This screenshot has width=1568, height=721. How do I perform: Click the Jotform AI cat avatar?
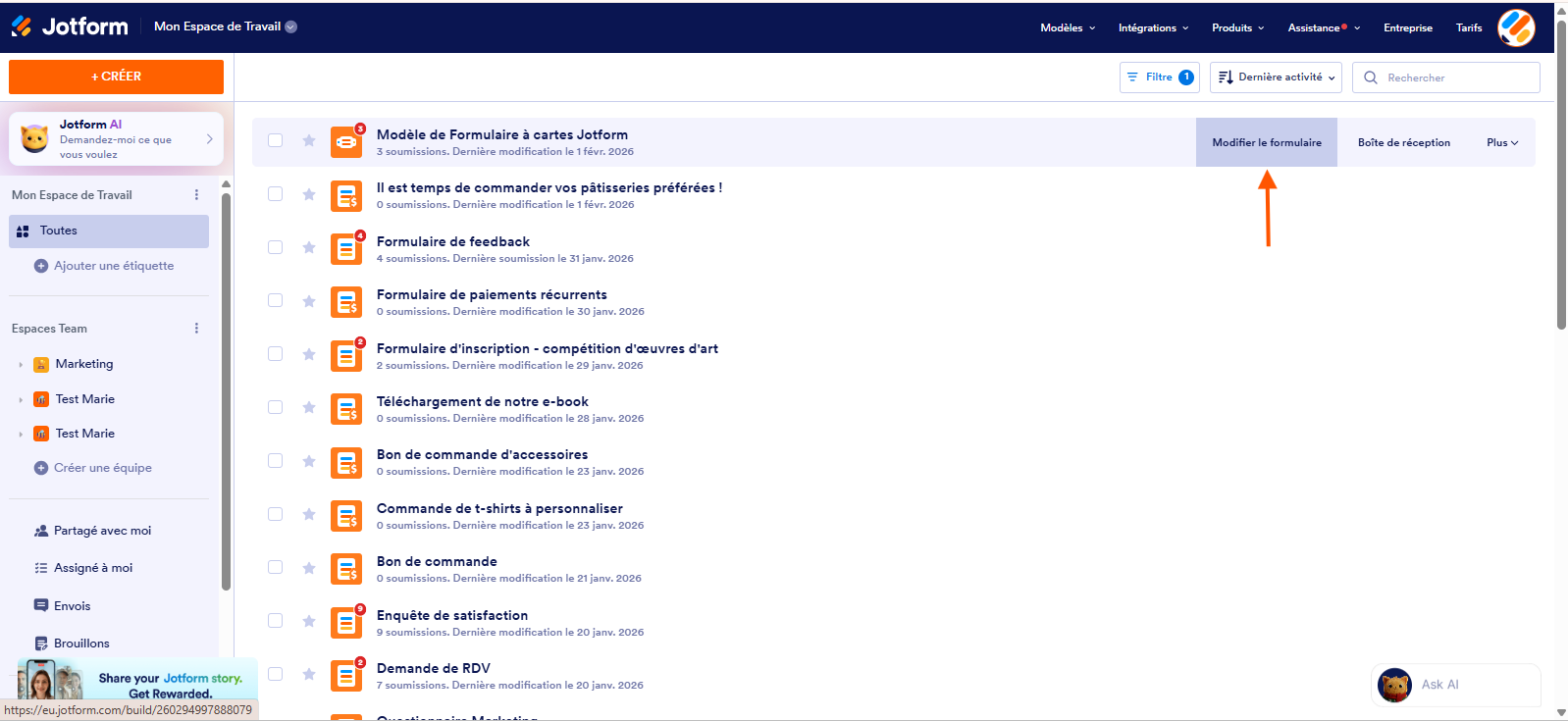click(x=34, y=139)
